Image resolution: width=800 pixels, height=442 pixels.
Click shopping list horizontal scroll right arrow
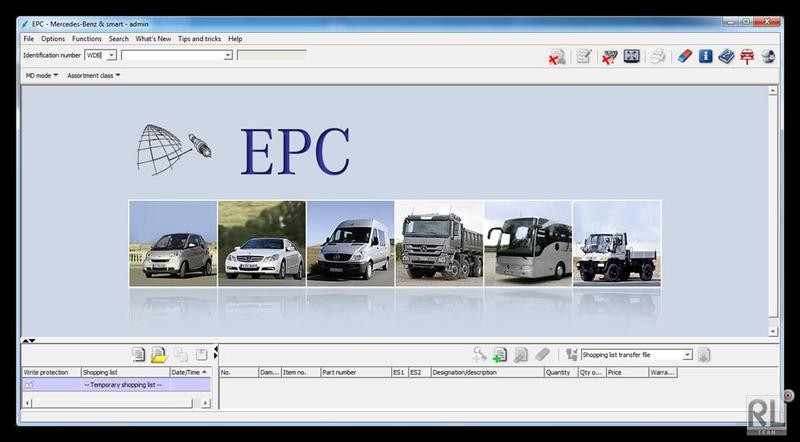[x=206, y=403]
